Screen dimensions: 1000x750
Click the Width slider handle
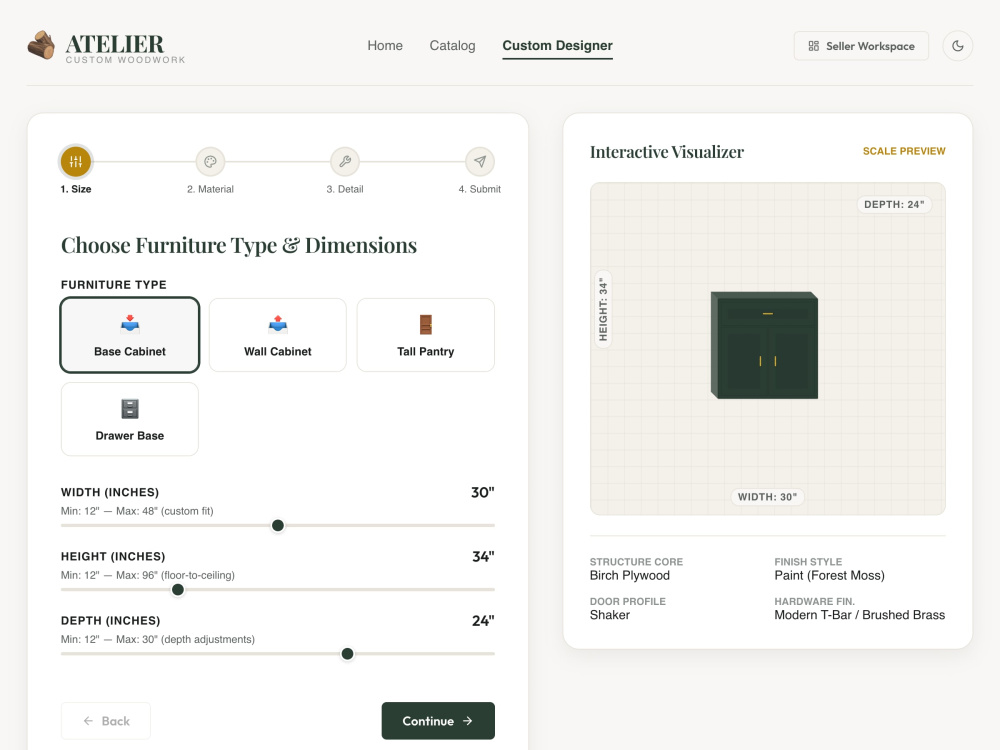[277, 526]
